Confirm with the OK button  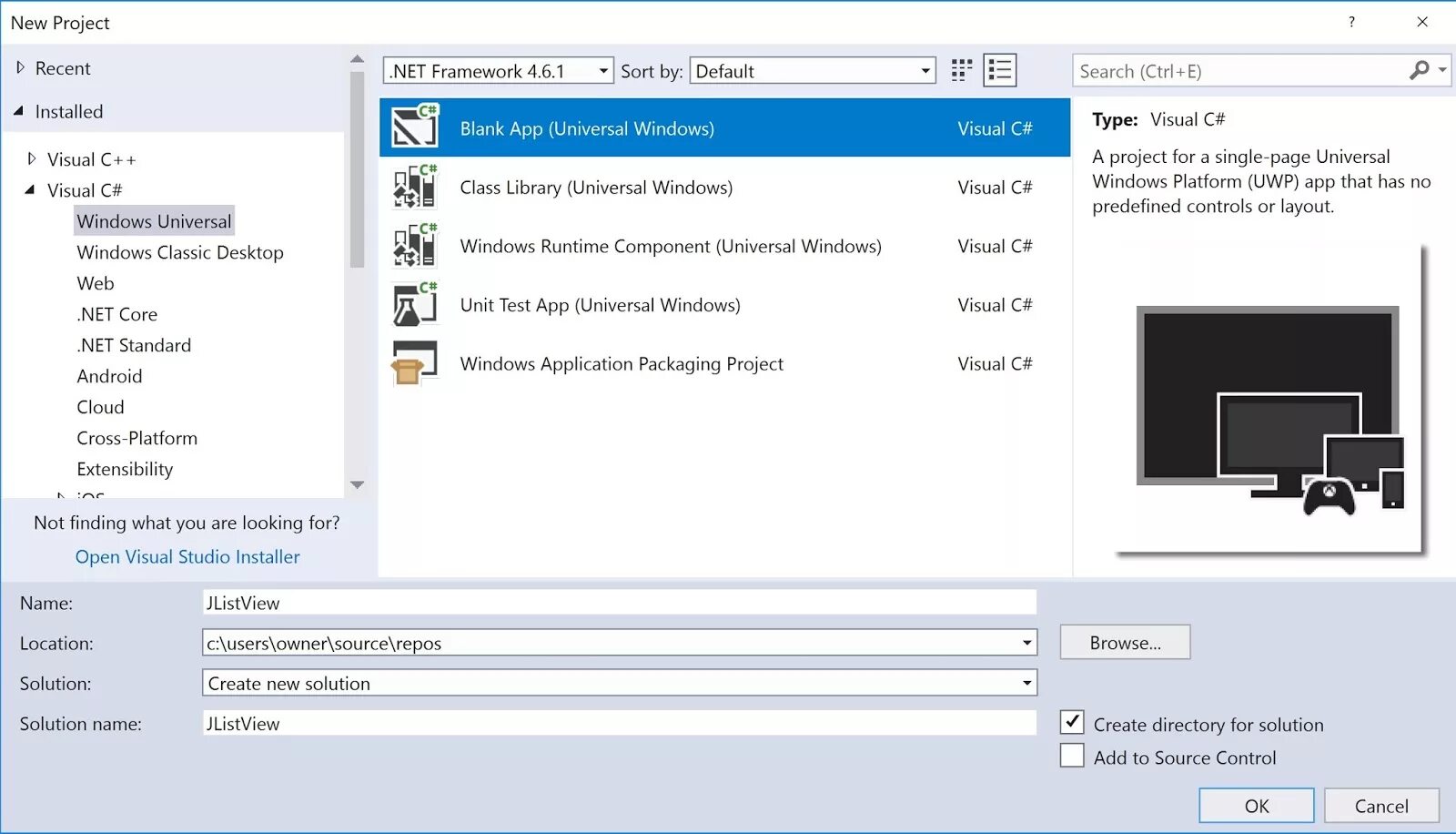click(1256, 805)
